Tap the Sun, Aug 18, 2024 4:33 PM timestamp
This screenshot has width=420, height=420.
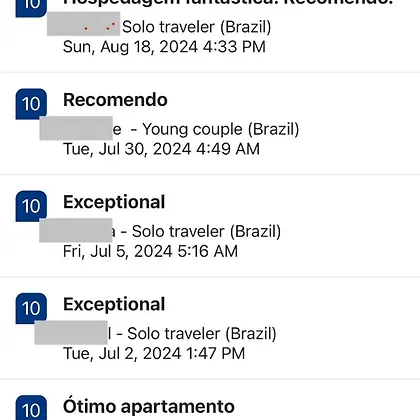(164, 47)
